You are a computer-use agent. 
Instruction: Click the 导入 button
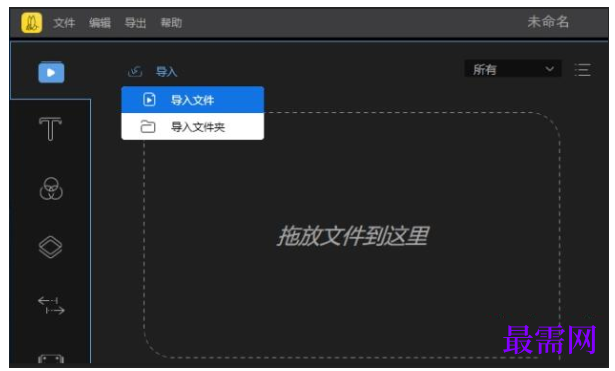166,72
